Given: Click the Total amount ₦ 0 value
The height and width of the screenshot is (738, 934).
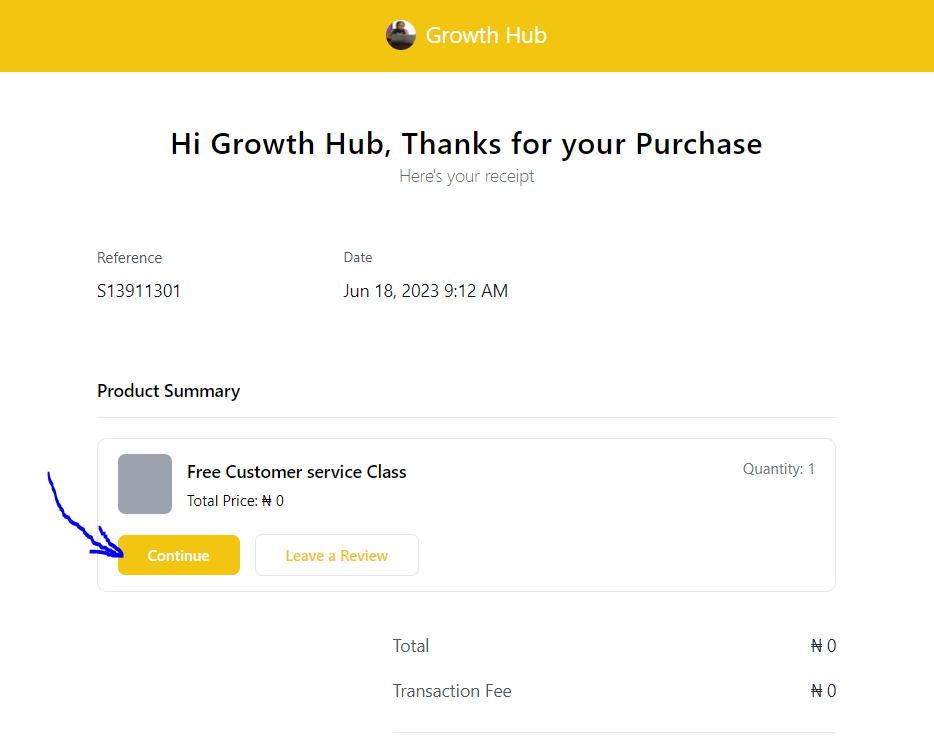Looking at the screenshot, I should point(823,646).
